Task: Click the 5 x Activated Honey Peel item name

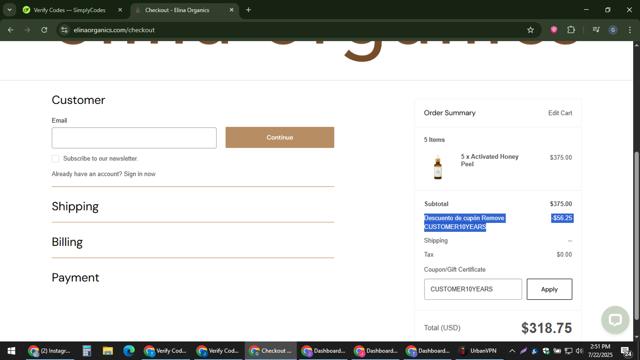Action: tap(490, 160)
